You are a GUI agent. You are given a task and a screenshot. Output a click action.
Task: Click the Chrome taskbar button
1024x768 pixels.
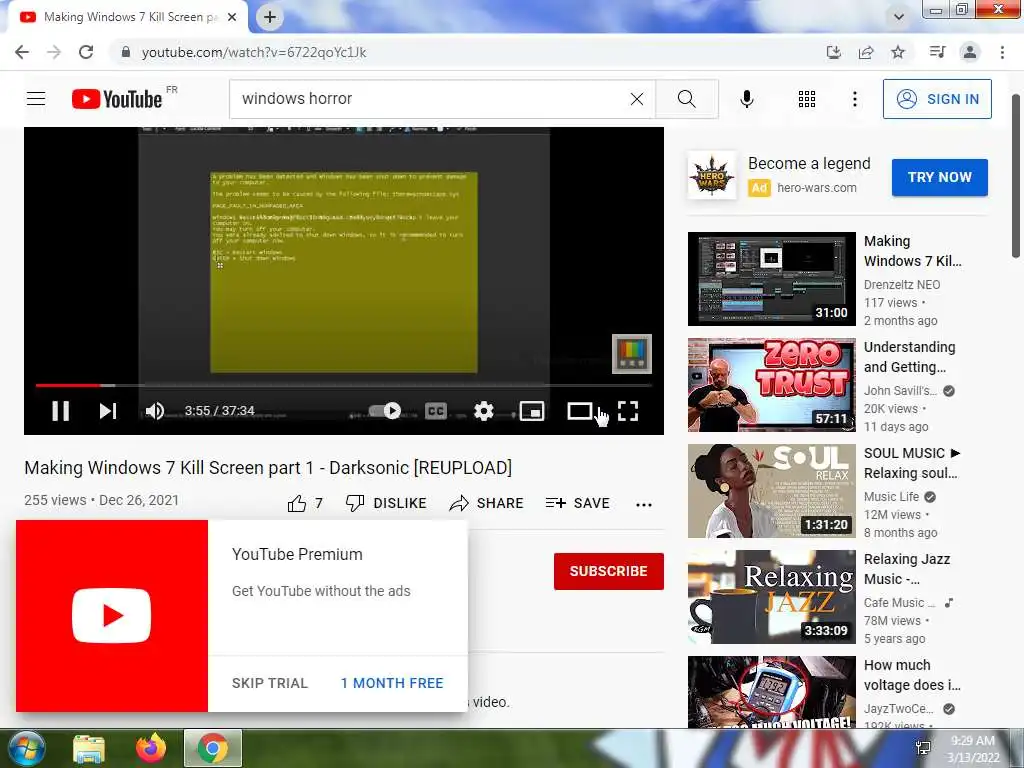tap(213, 748)
